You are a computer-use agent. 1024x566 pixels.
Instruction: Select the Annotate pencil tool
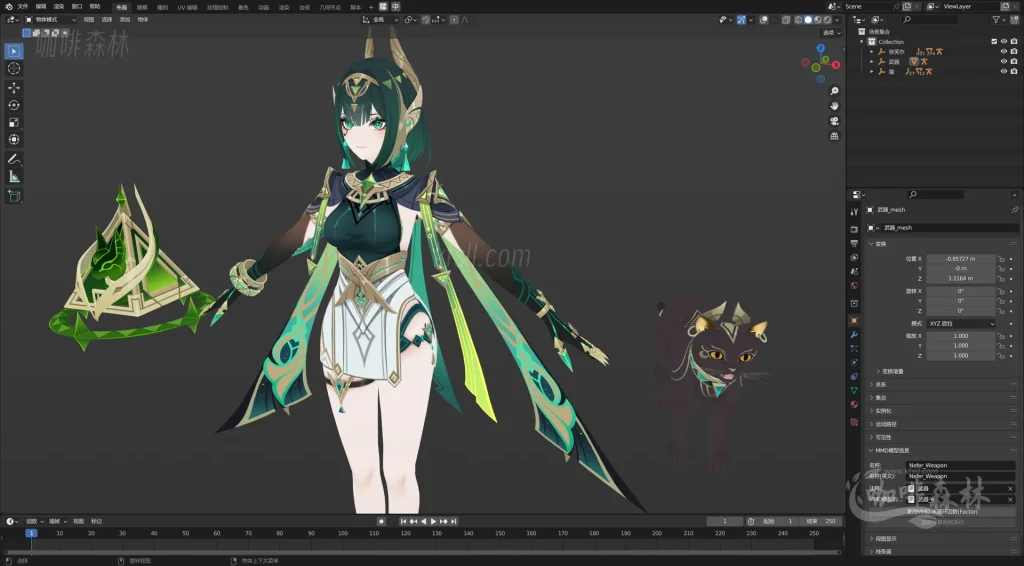click(14, 159)
